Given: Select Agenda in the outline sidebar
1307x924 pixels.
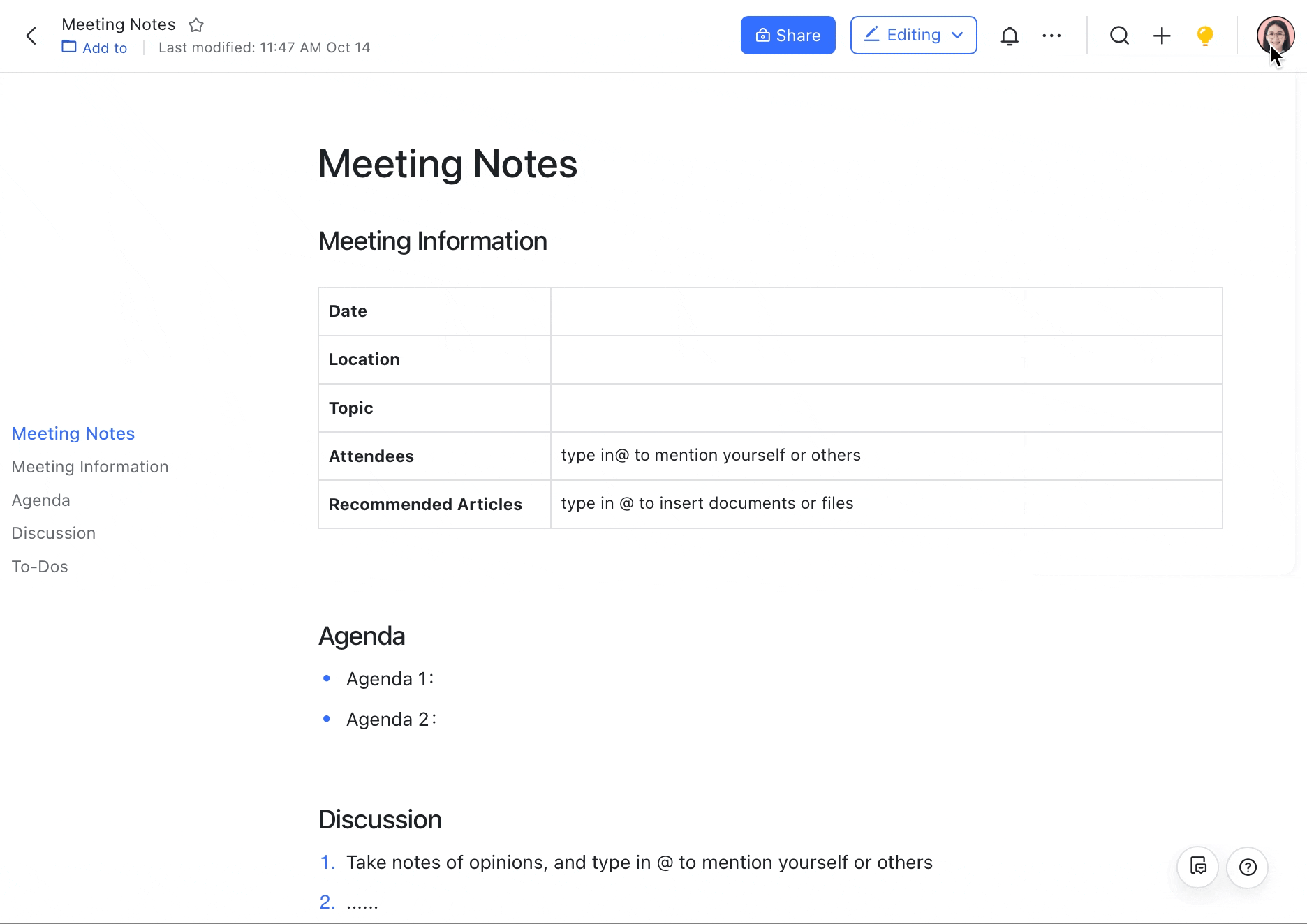Looking at the screenshot, I should coord(41,500).
